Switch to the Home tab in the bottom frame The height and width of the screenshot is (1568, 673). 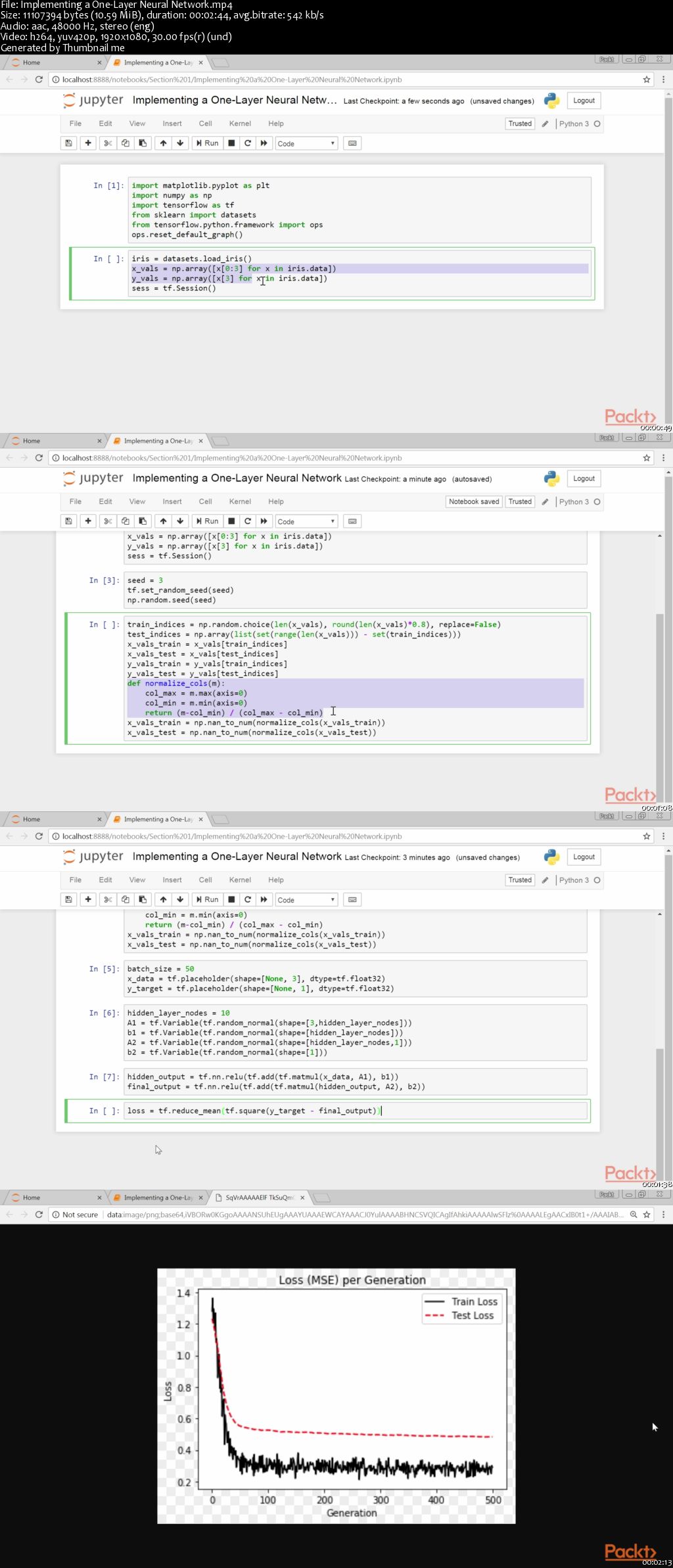(x=56, y=1198)
